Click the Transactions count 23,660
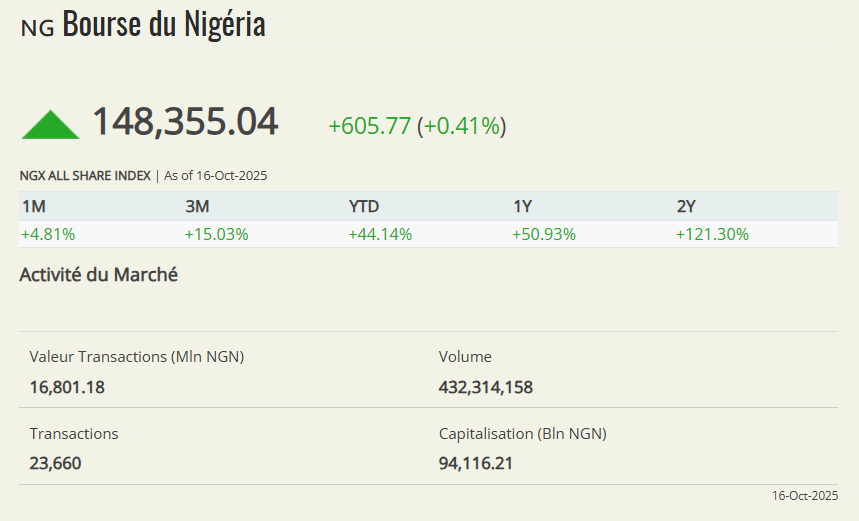 (56, 463)
